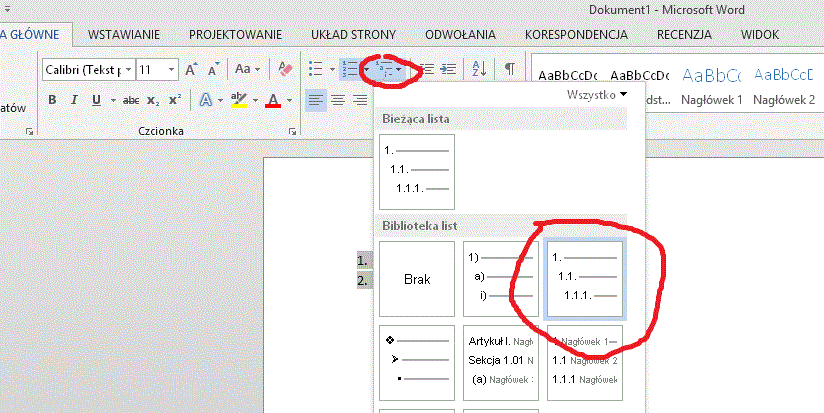The width and height of the screenshot is (824, 413).
Task: Center-align text icon
Action: 338,100
